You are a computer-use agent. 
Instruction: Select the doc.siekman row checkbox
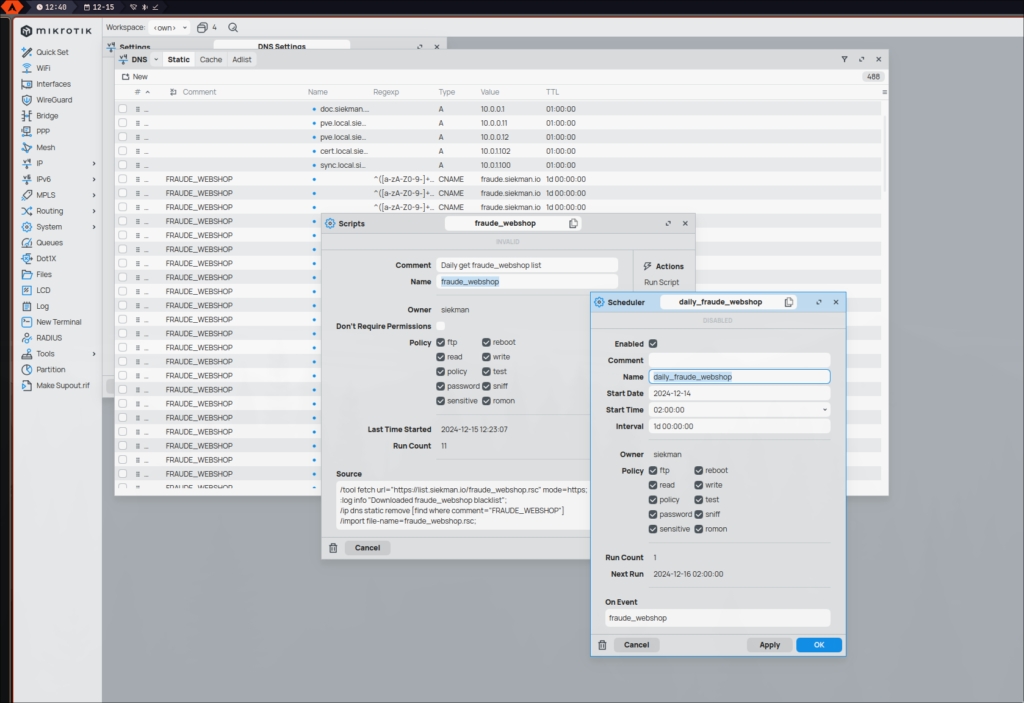123,109
